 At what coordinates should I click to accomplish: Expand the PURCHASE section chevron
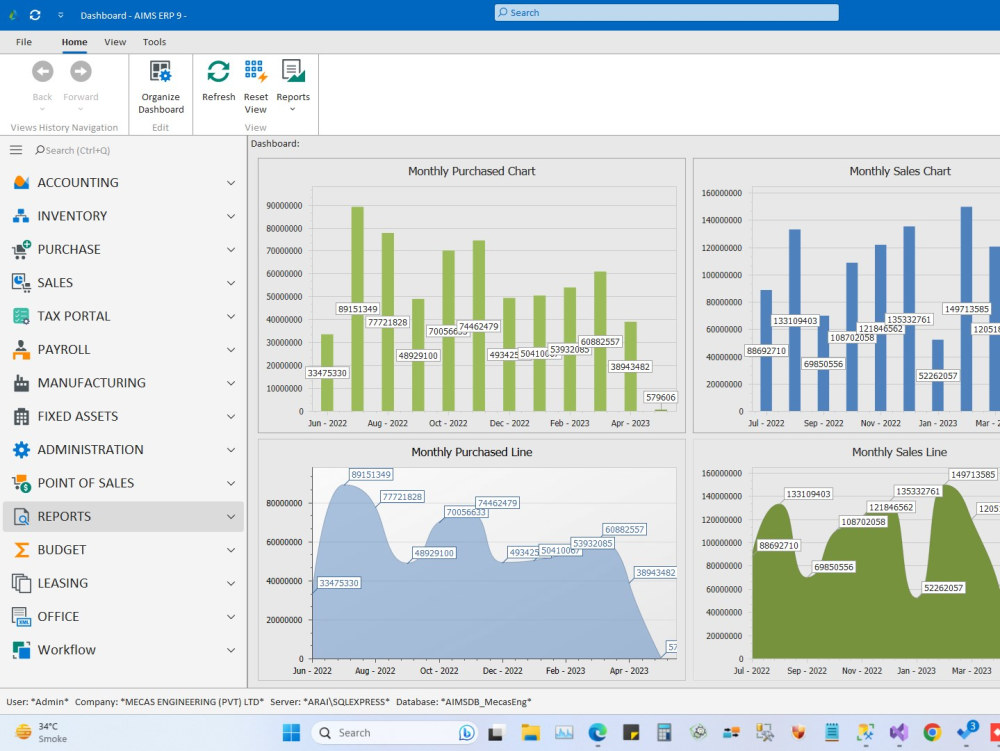coord(231,250)
